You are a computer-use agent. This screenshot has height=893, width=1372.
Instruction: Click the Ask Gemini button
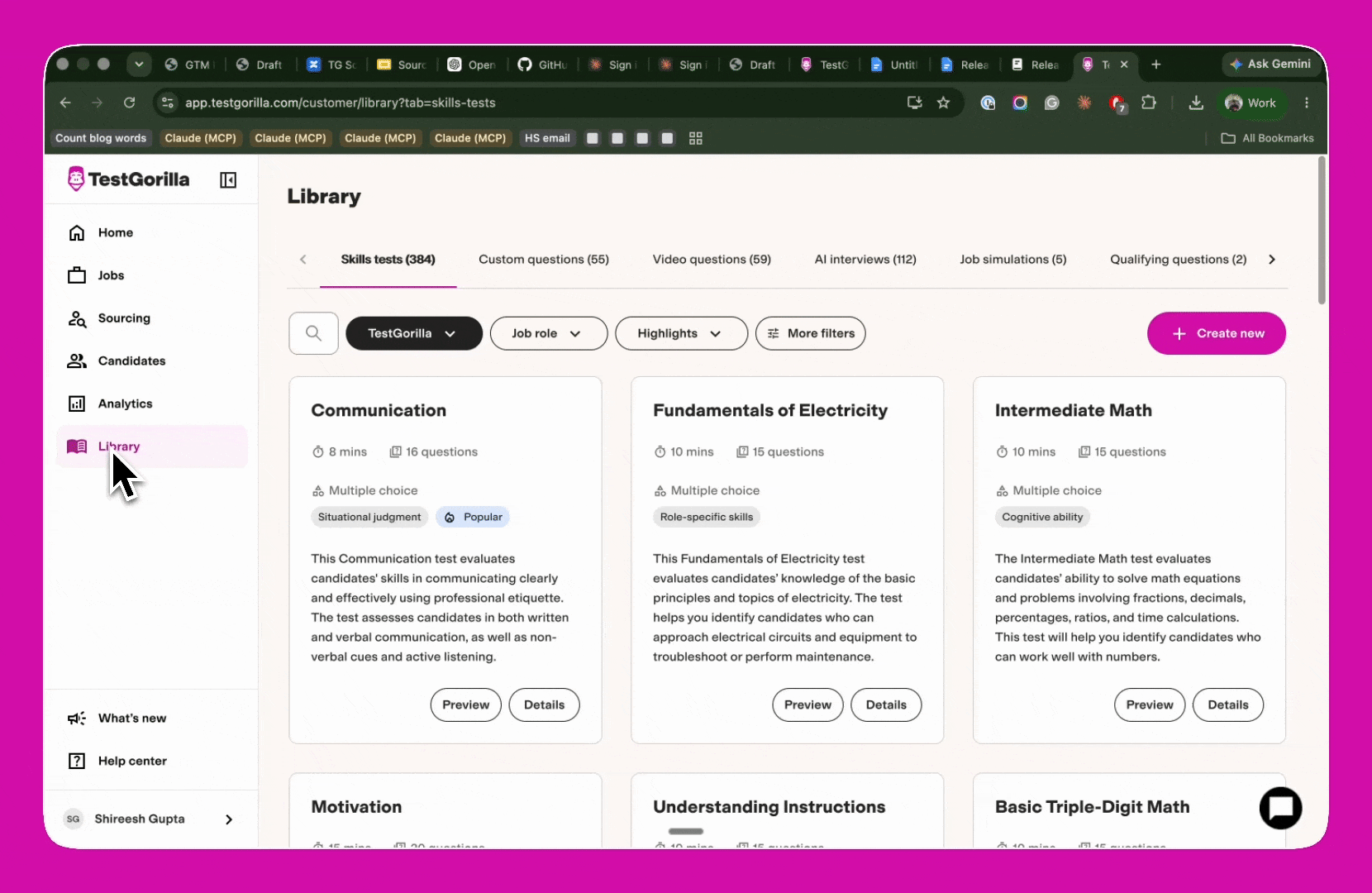[x=1270, y=64]
